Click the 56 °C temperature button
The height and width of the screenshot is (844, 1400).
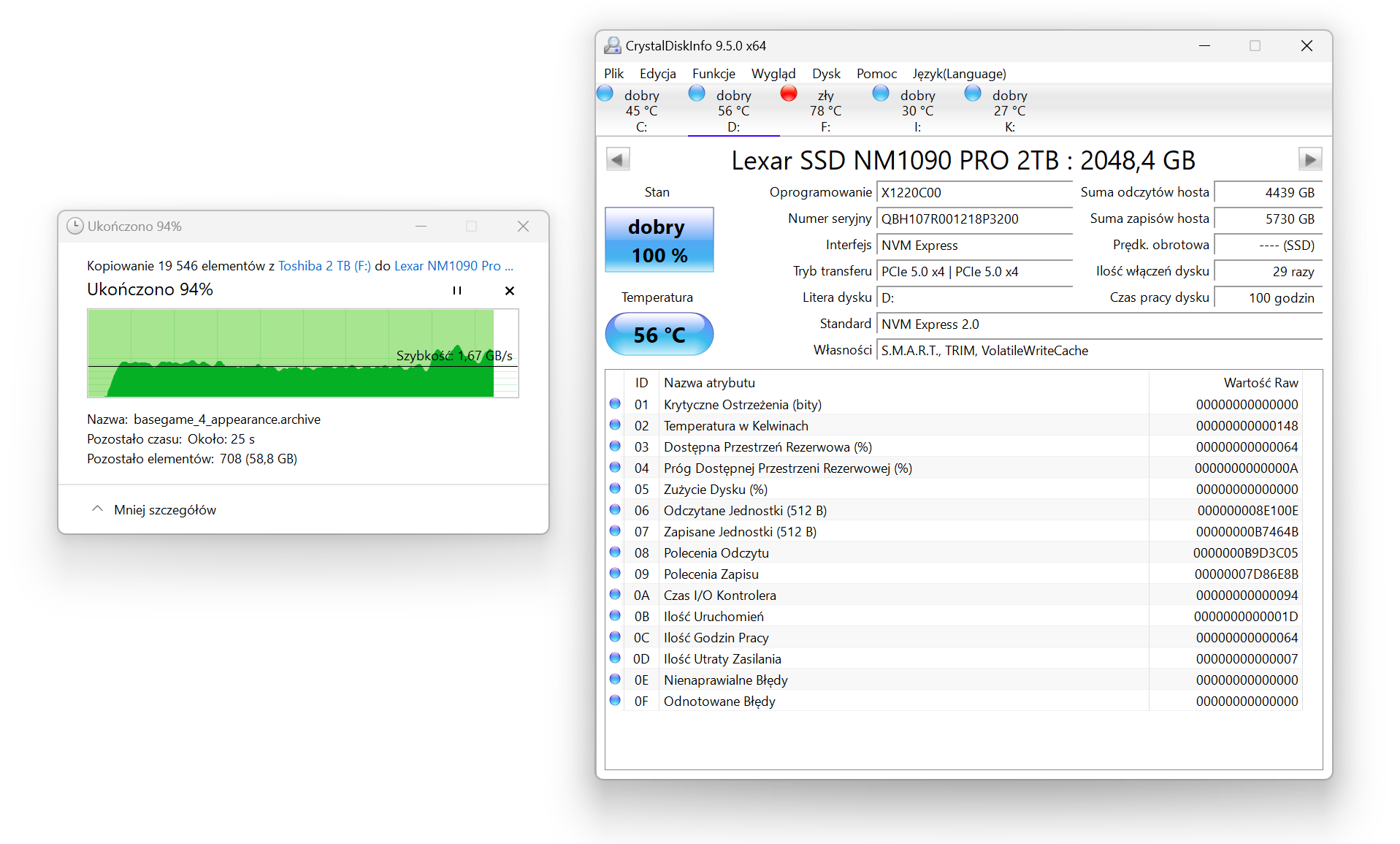tap(659, 335)
